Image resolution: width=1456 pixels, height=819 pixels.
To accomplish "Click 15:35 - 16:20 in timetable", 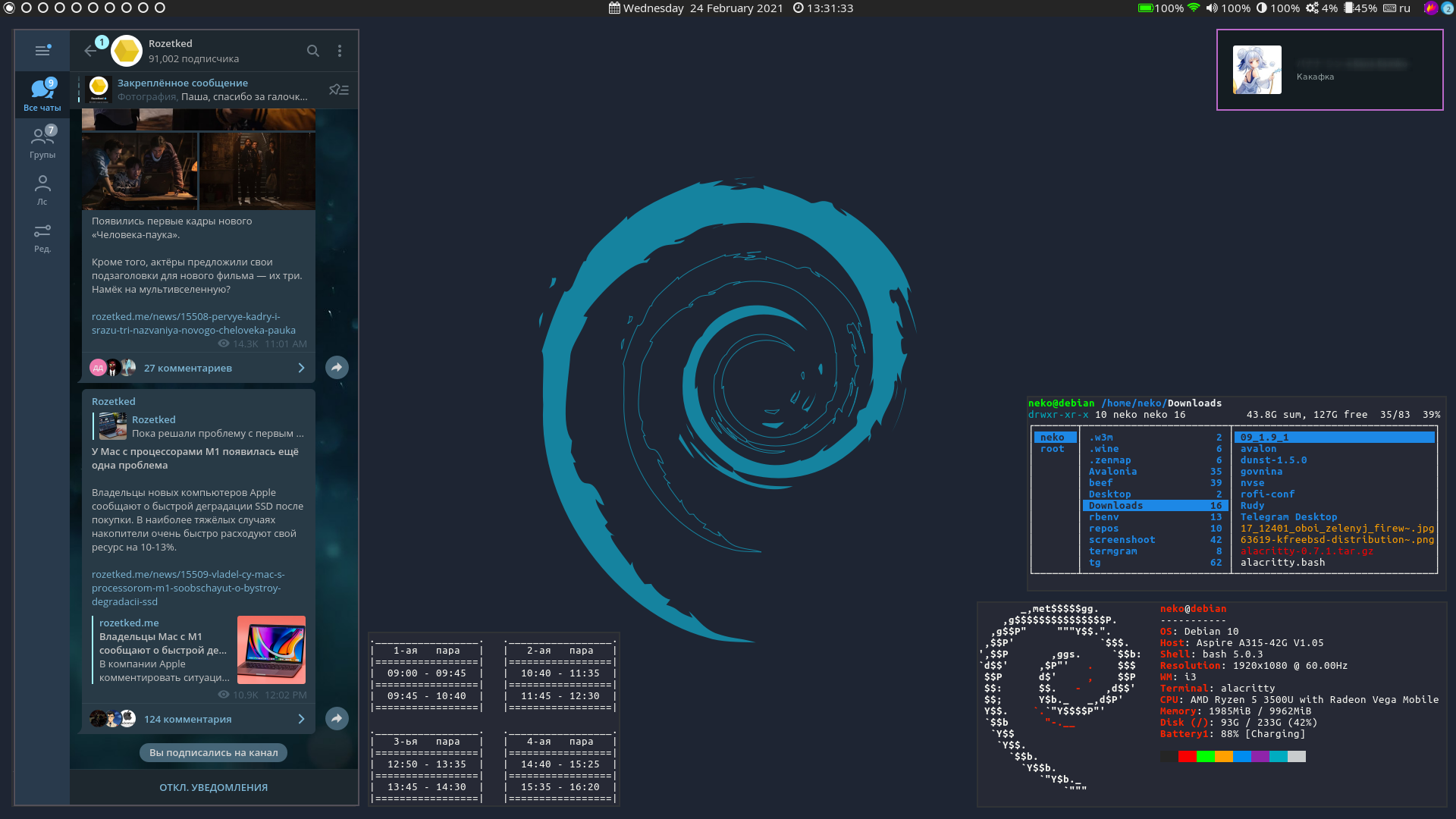I will tap(560, 787).
